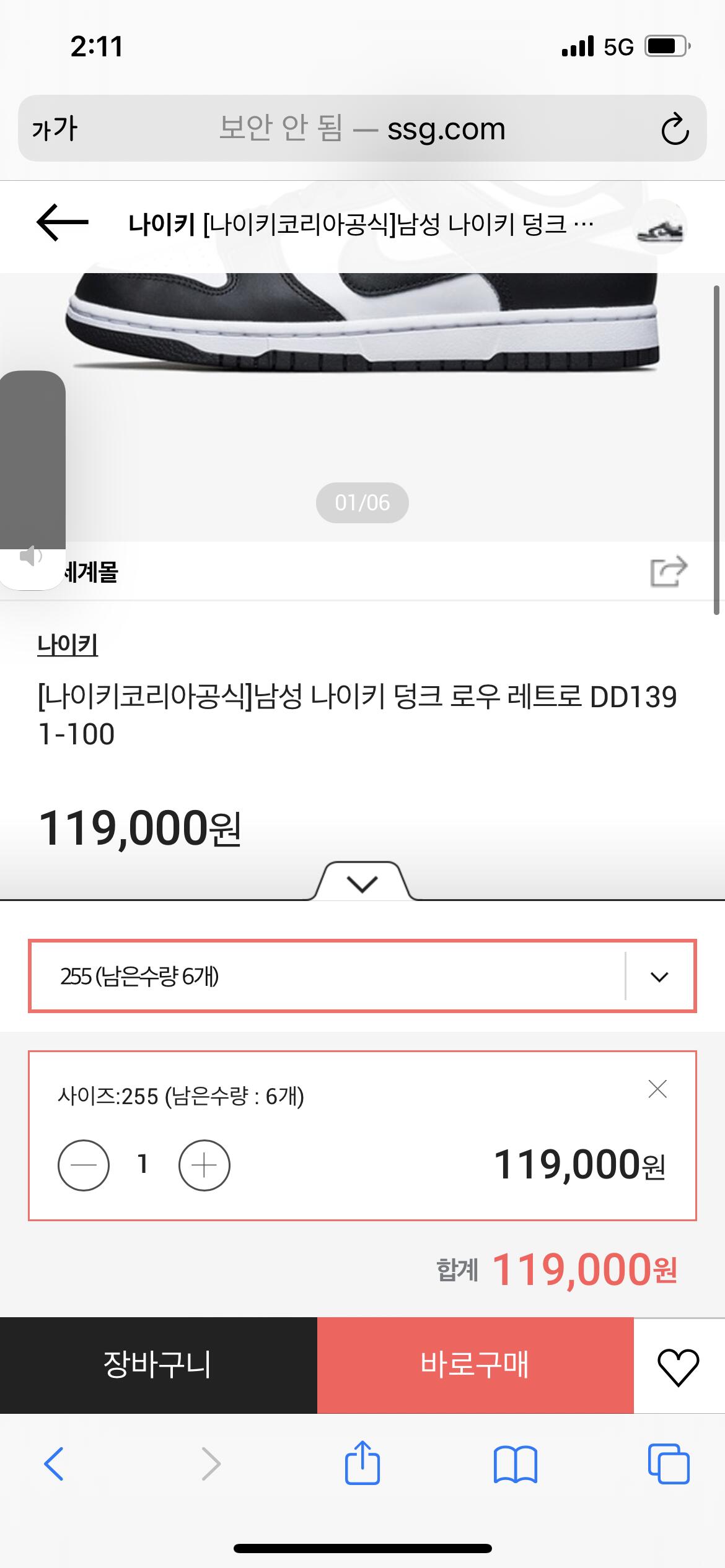
Task: Decrease quantity with the minus button
Action: (x=84, y=1165)
